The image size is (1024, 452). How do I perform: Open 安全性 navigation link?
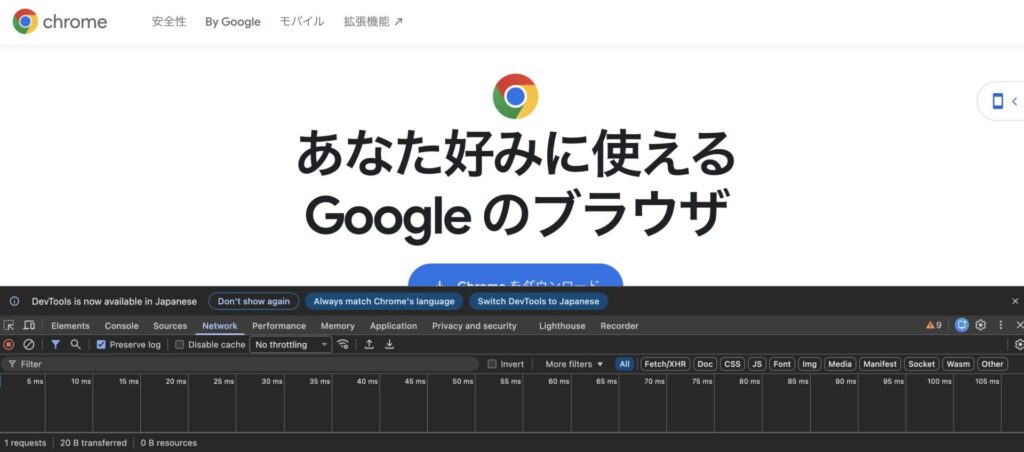click(x=169, y=22)
